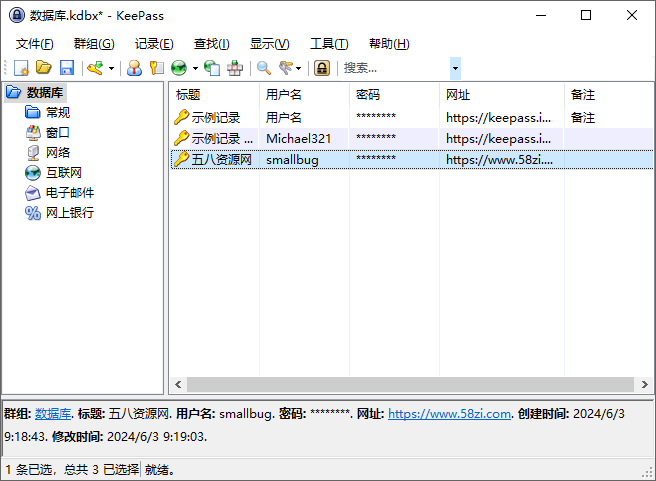
Task: Expand the Open URL dropdown arrow
Action: (x=195, y=68)
